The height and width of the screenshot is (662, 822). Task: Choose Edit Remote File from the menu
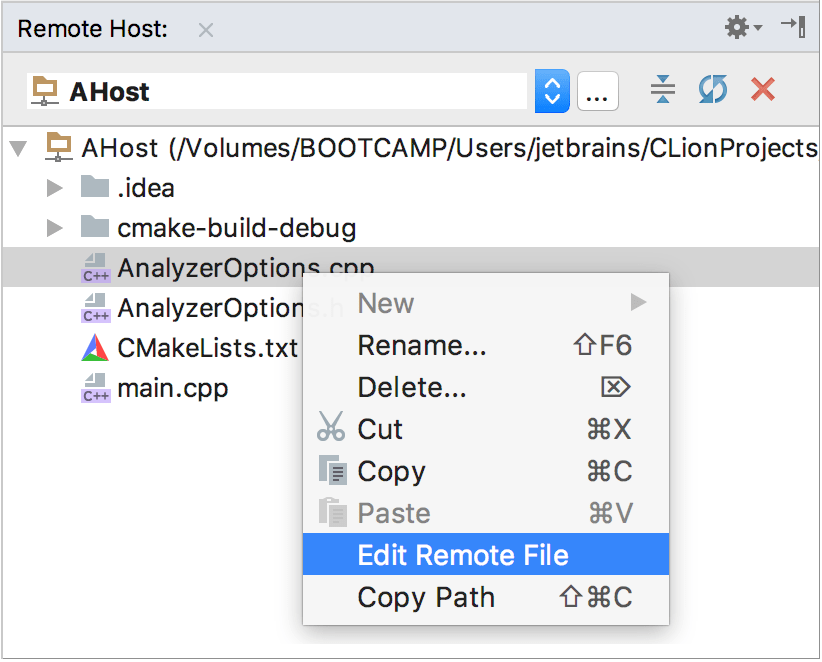click(463, 554)
